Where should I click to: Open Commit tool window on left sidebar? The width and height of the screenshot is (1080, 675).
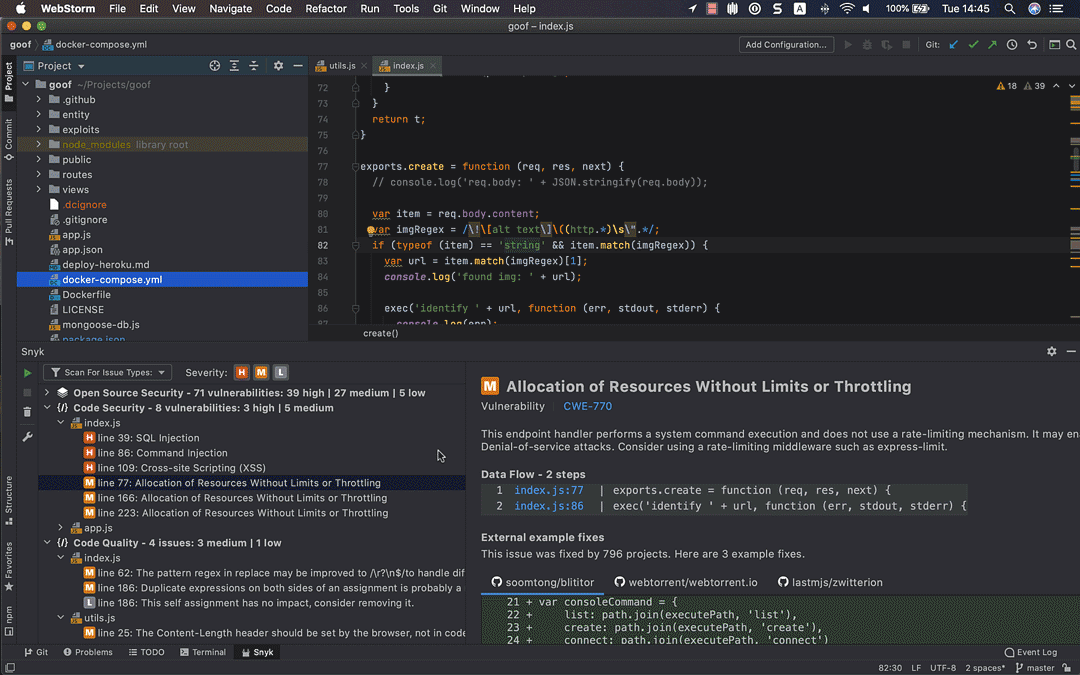coord(8,140)
